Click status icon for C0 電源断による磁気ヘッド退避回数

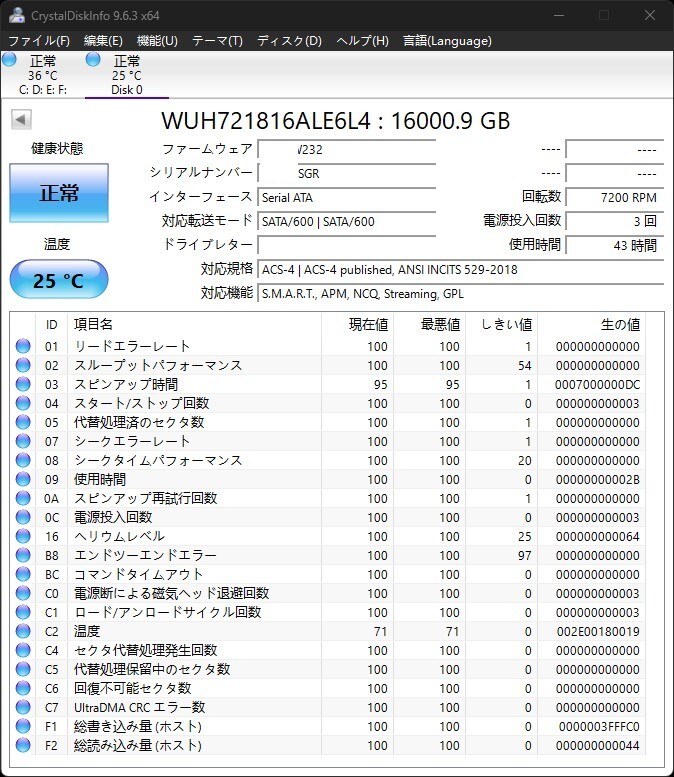[23, 593]
